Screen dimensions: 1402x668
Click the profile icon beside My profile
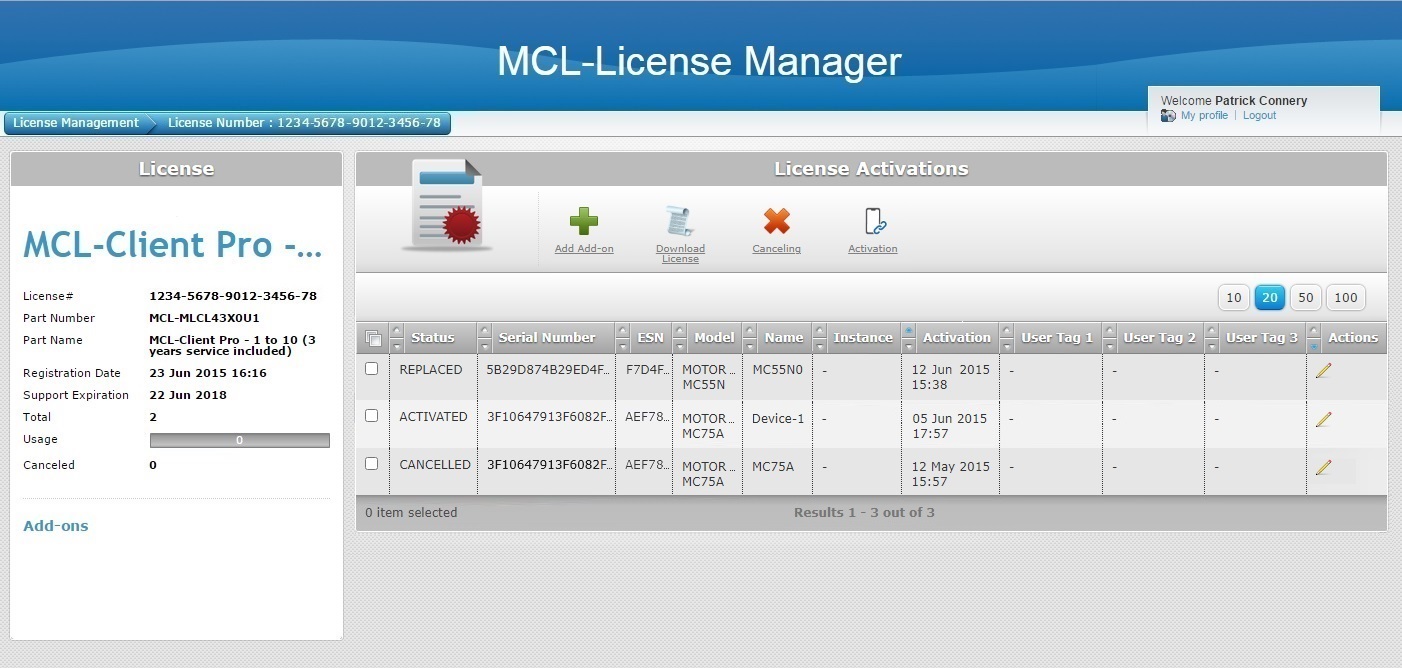1168,116
